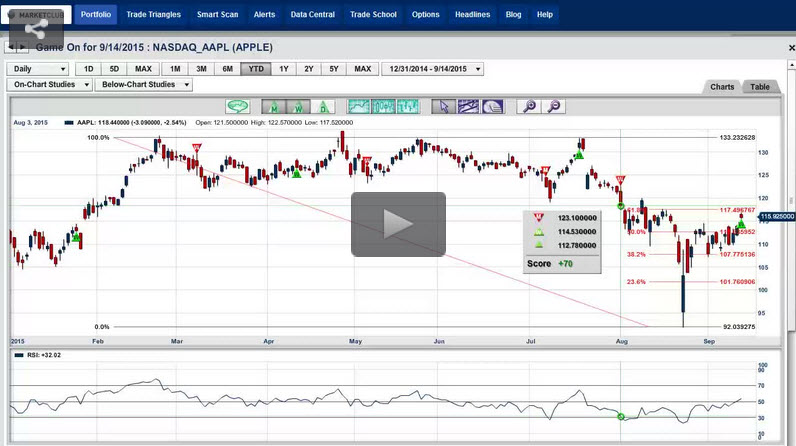Click the 123.100000 monthly triangle value

tap(577, 218)
